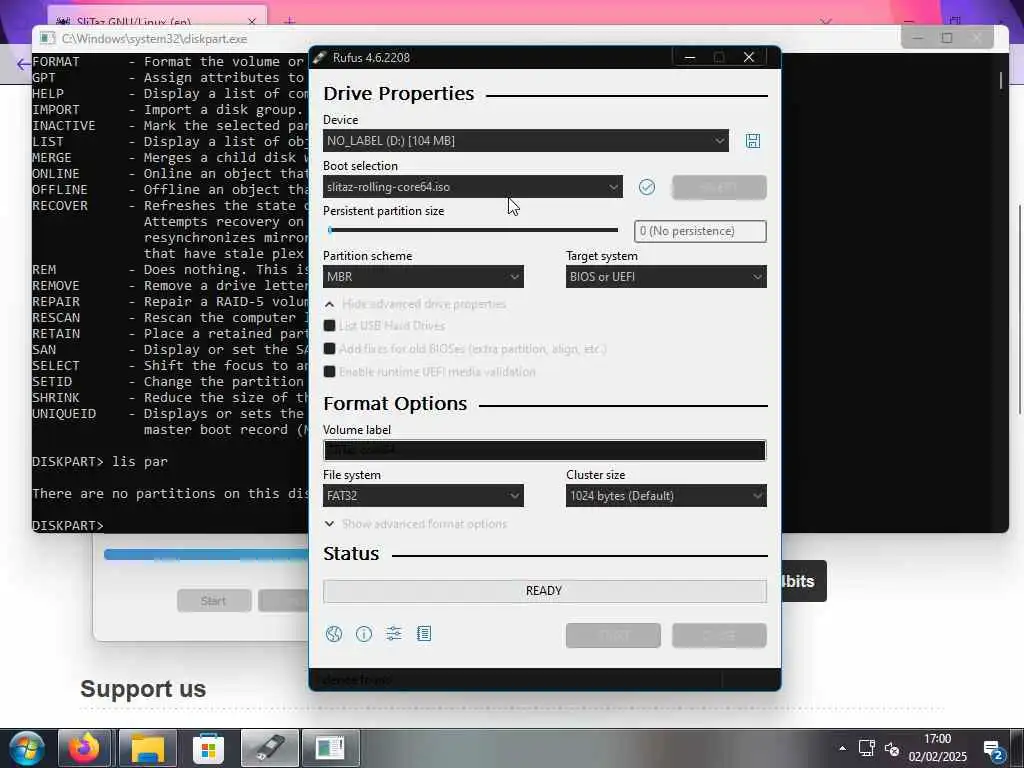Open Microsoft Store from the taskbar
Screen dimensions: 1024x768
coord(208,748)
